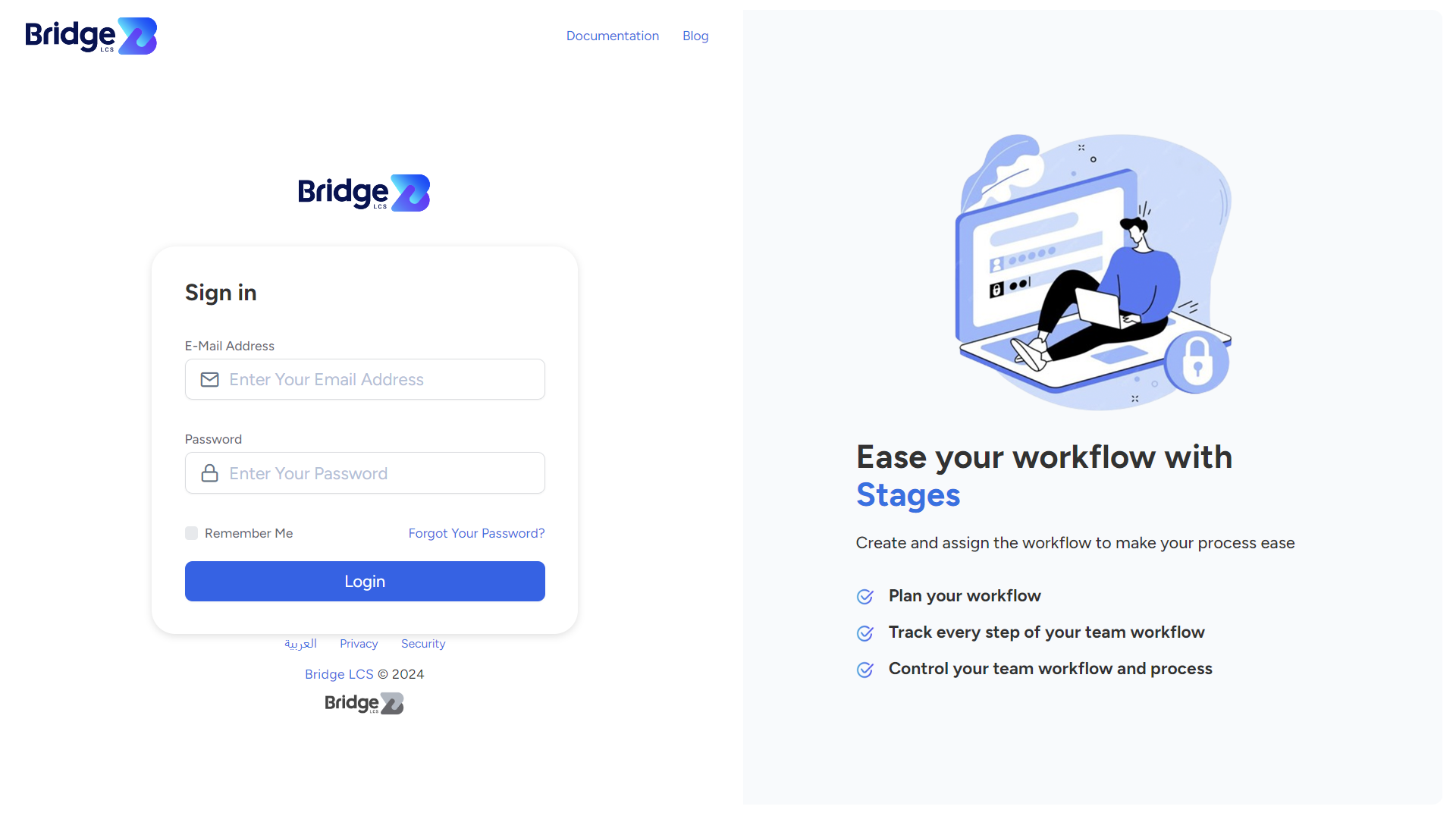Screen dimensions: 1456x819
Task: Click the Login button to sign in
Action: click(364, 580)
